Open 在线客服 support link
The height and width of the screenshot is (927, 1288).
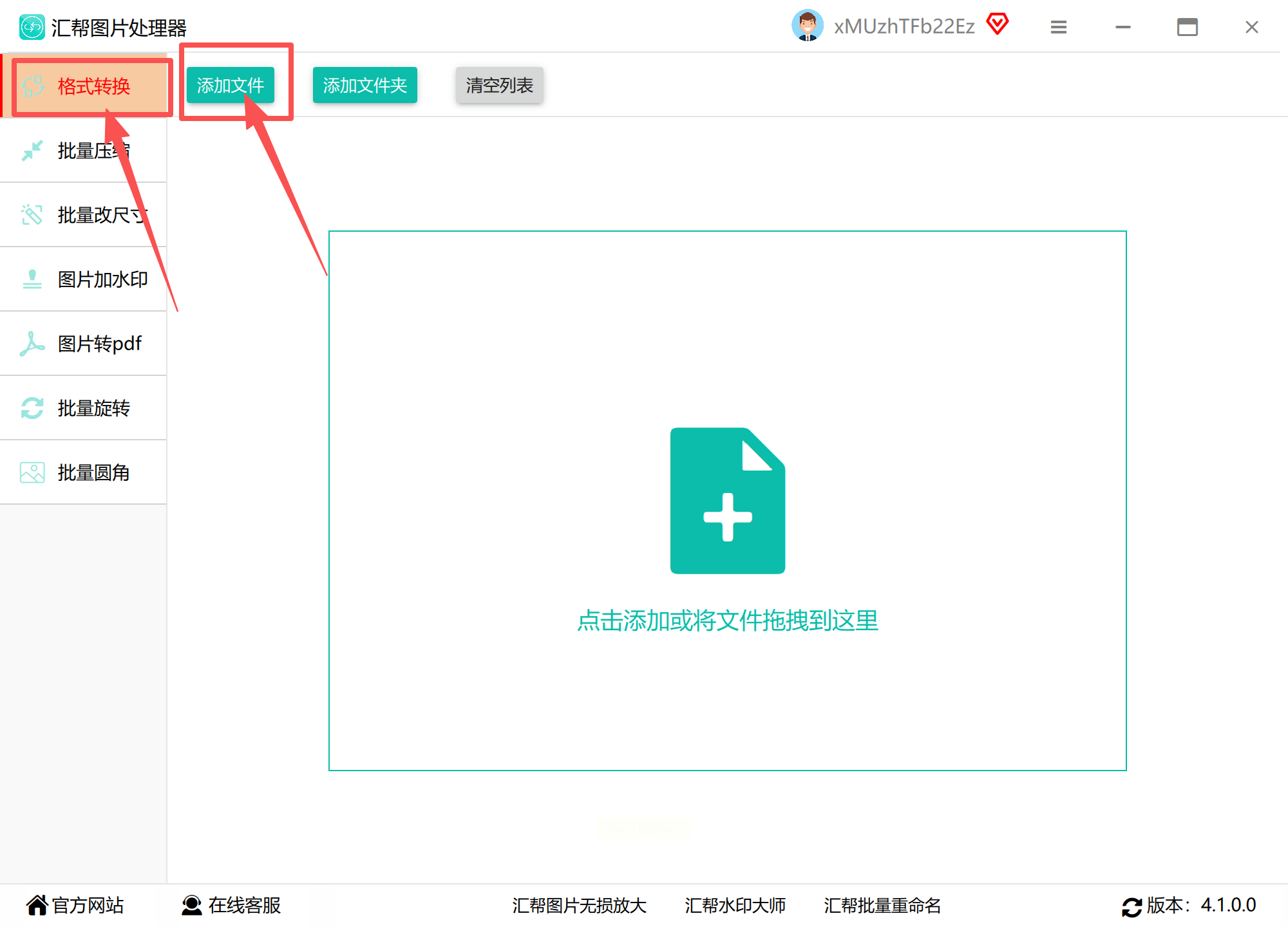232,905
